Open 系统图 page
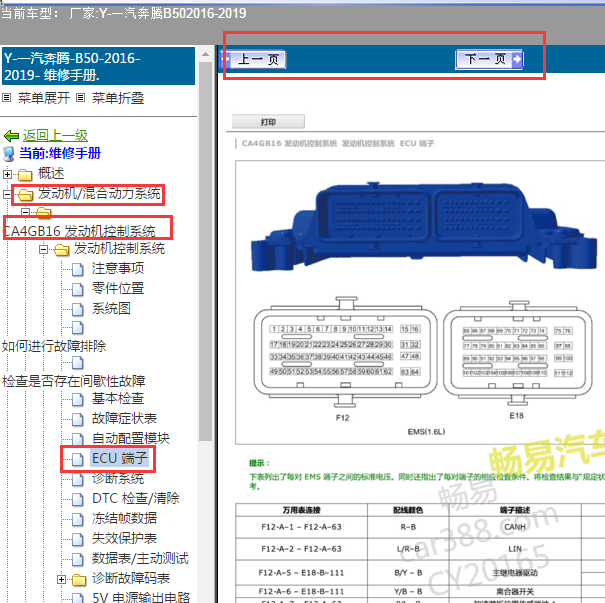The height and width of the screenshot is (603, 605). [x=111, y=308]
